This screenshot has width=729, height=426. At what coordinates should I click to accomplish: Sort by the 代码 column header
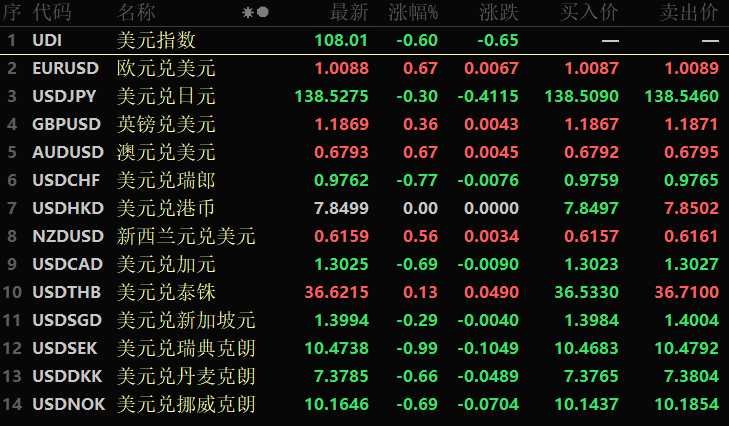tap(52, 13)
